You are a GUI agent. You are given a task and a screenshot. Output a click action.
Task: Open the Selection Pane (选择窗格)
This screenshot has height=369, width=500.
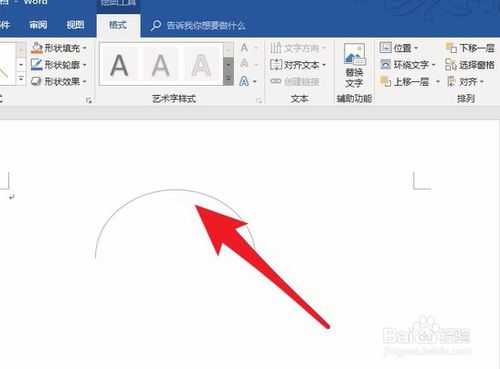[470, 65]
